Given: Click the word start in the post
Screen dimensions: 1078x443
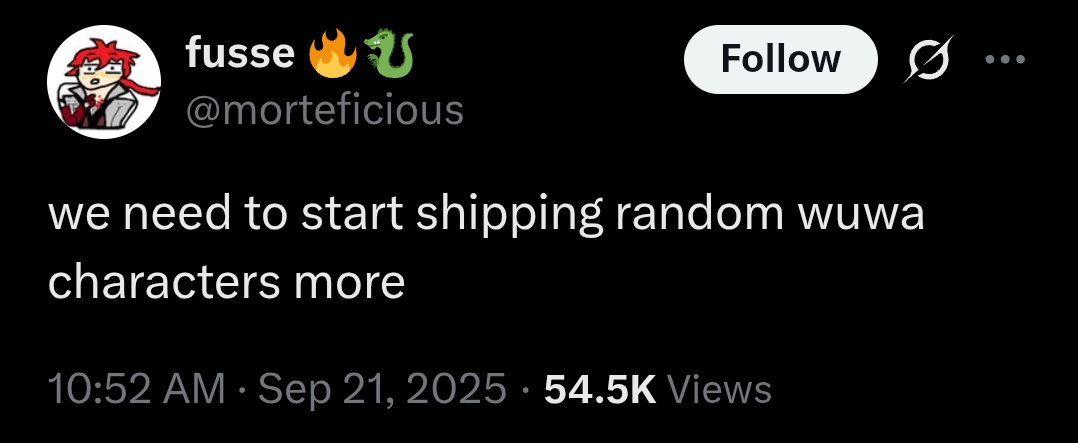Looking at the screenshot, I should [x=352, y=215].
